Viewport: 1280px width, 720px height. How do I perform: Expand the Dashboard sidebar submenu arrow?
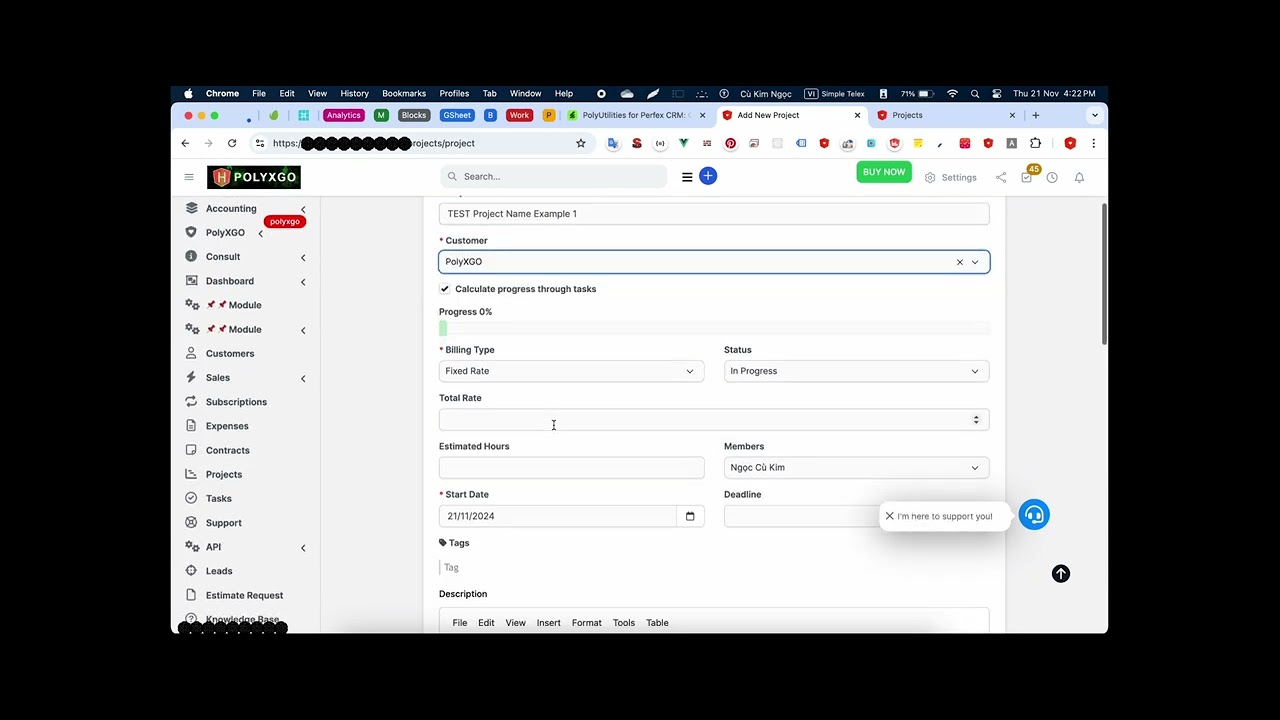(x=303, y=282)
